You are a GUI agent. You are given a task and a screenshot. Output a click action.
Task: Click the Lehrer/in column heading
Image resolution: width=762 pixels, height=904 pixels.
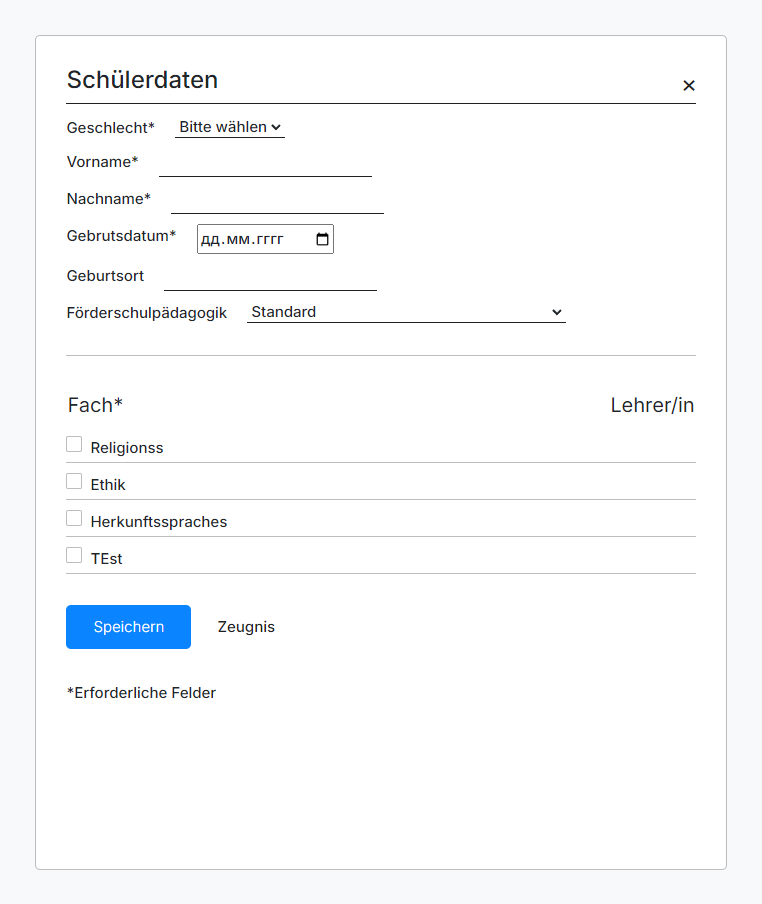click(652, 405)
